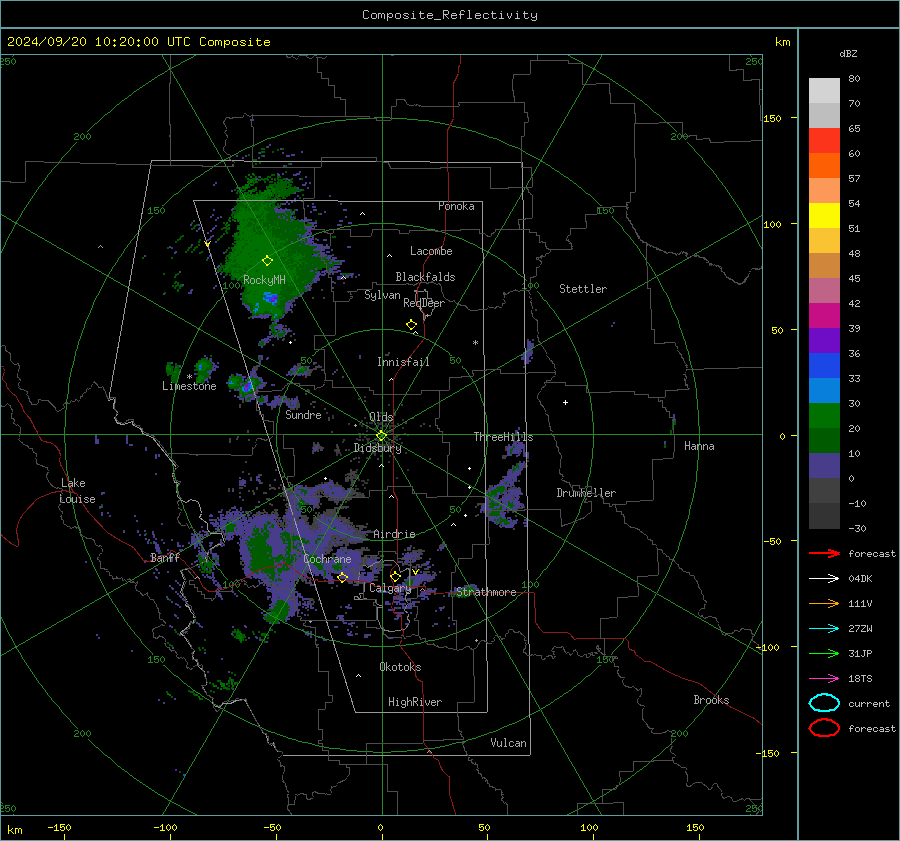Screen dimensions: 900x841
Task: Click the Olds label
Action: coord(381,417)
